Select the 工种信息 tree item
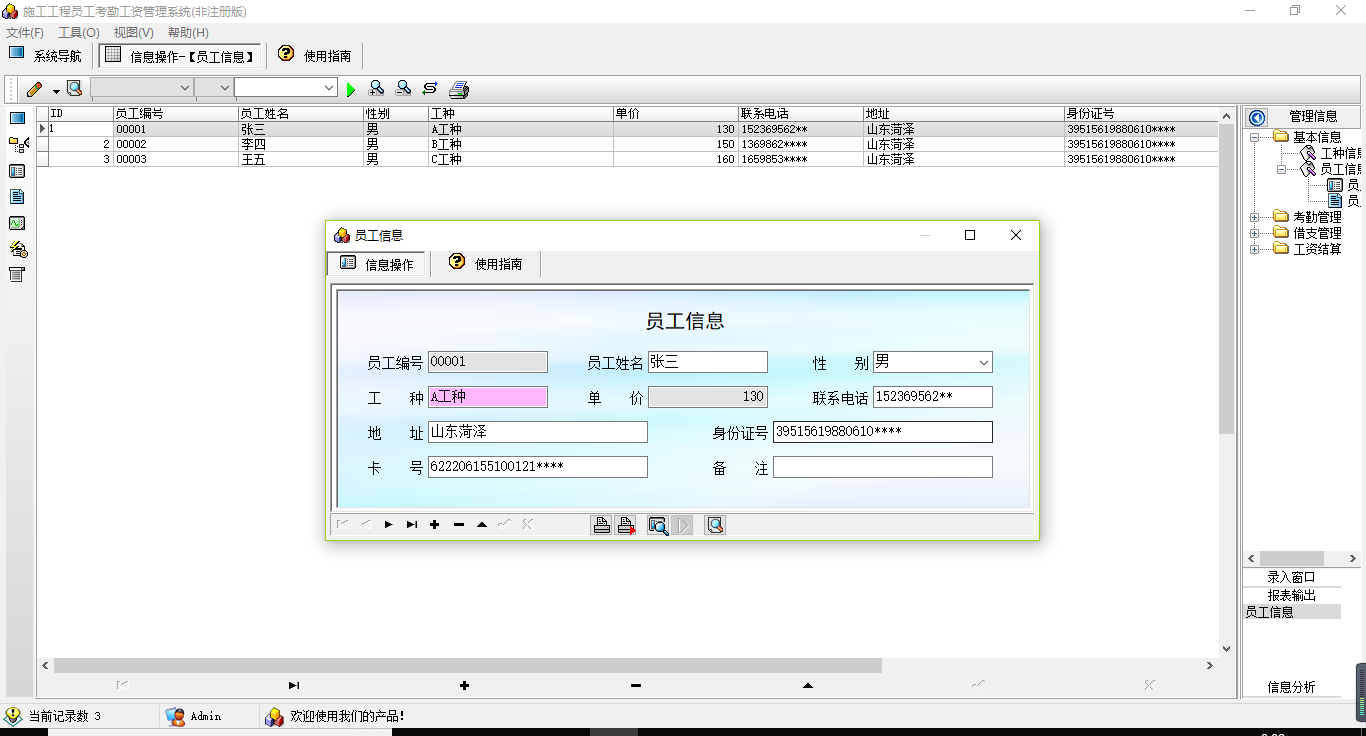The width and height of the screenshot is (1366, 736). pos(1340,153)
